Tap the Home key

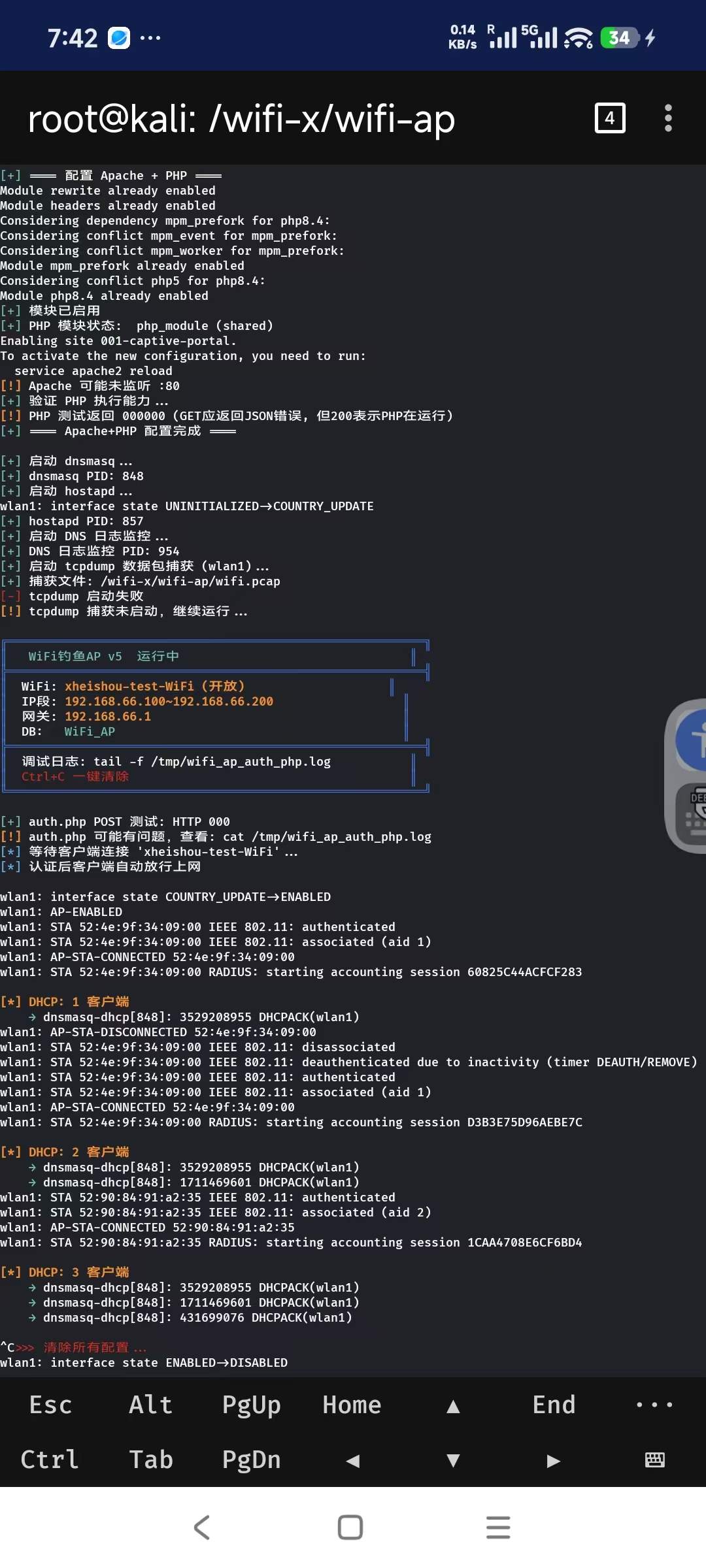pyautogui.click(x=352, y=1405)
